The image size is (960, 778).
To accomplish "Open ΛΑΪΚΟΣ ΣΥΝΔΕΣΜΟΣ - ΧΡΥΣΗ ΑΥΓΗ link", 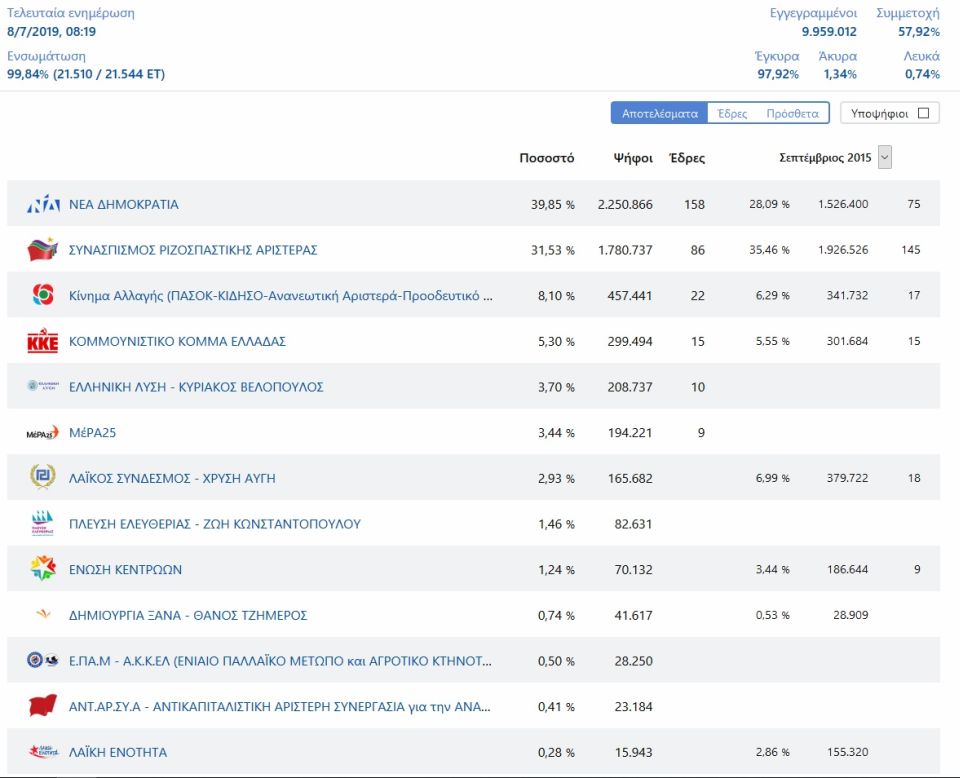I will pos(172,478).
